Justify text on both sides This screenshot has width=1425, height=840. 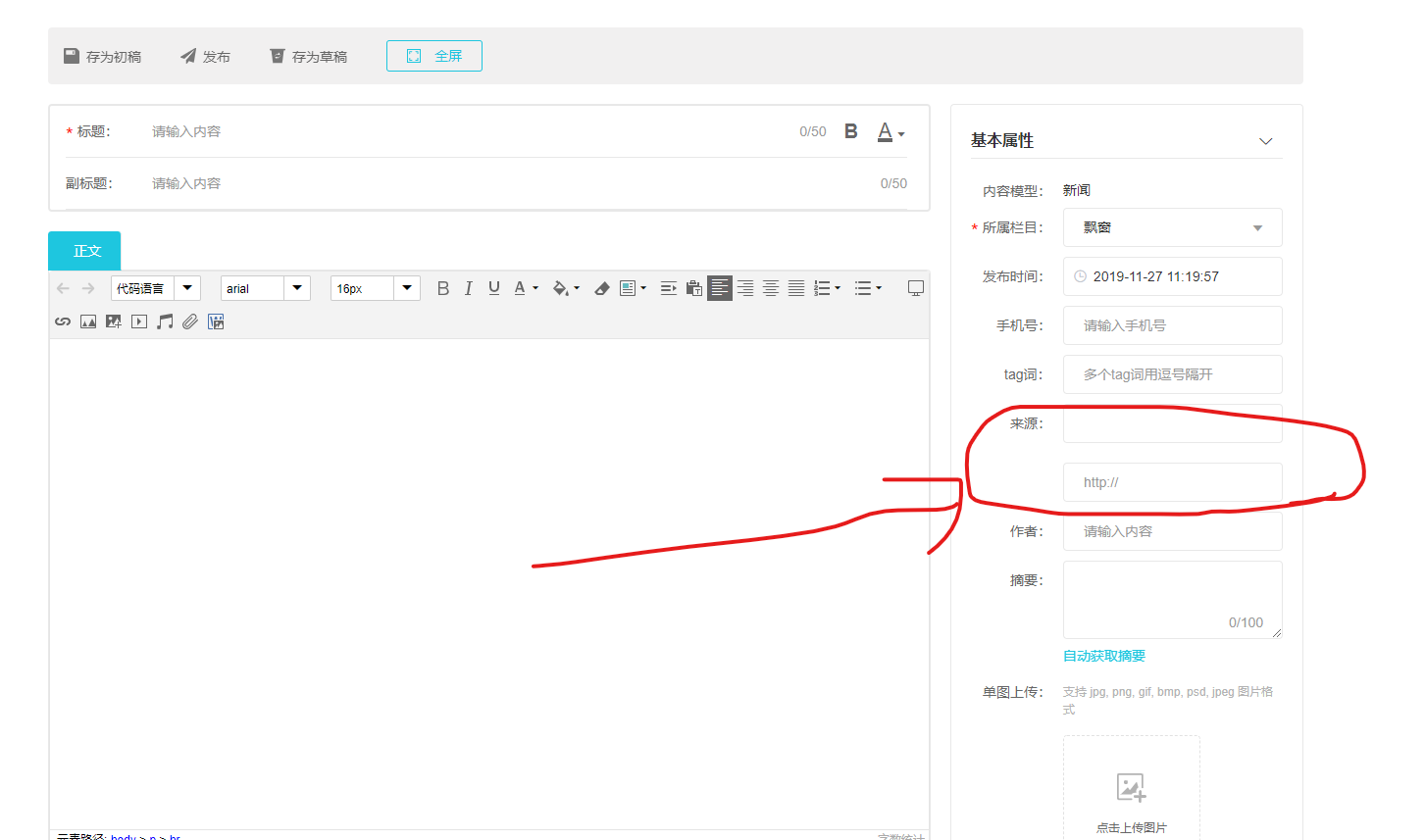click(796, 288)
